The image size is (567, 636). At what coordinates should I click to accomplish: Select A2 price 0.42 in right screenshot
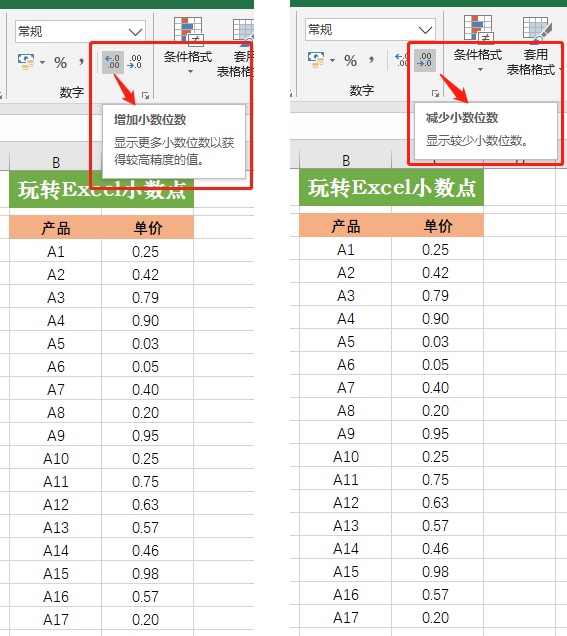pyautogui.click(x=436, y=273)
